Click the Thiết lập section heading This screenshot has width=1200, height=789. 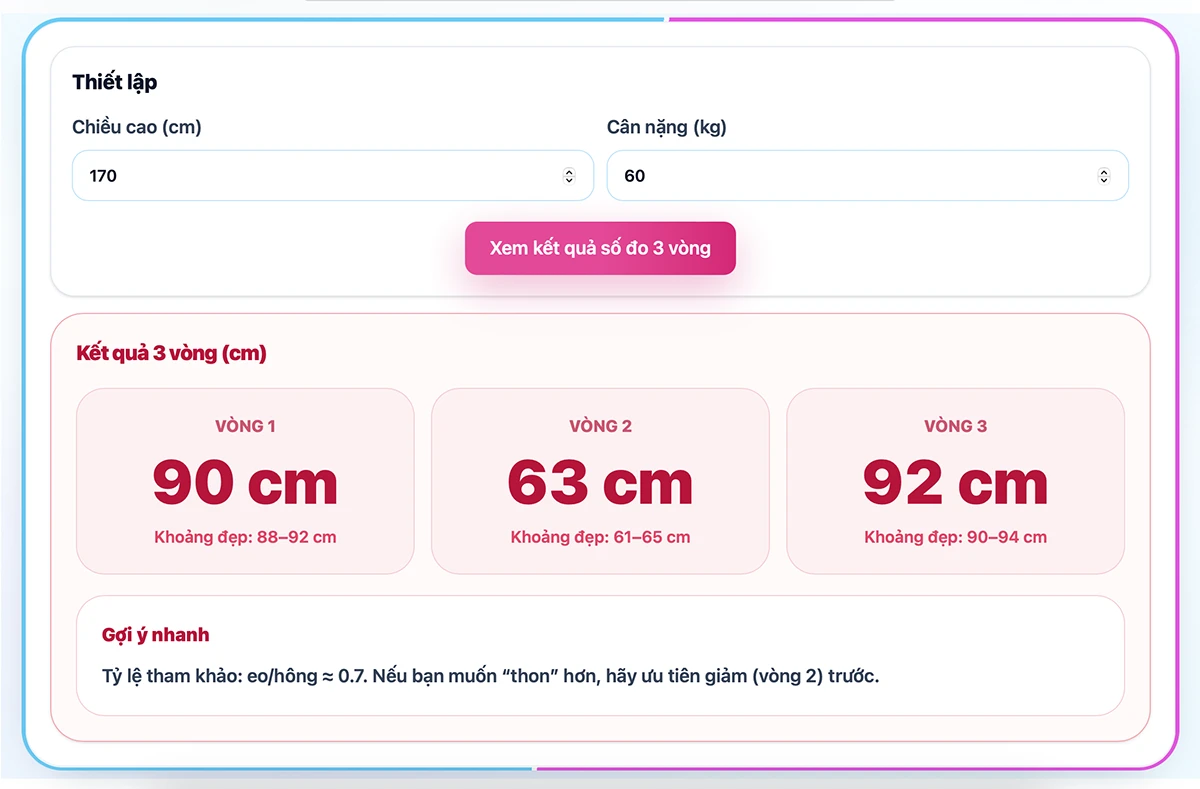pyautogui.click(x=115, y=82)
